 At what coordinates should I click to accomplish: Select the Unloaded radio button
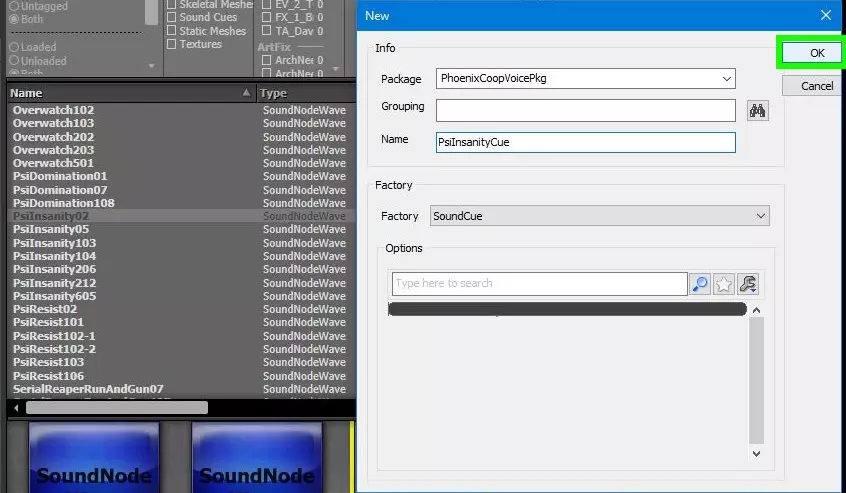click(14, 60)
